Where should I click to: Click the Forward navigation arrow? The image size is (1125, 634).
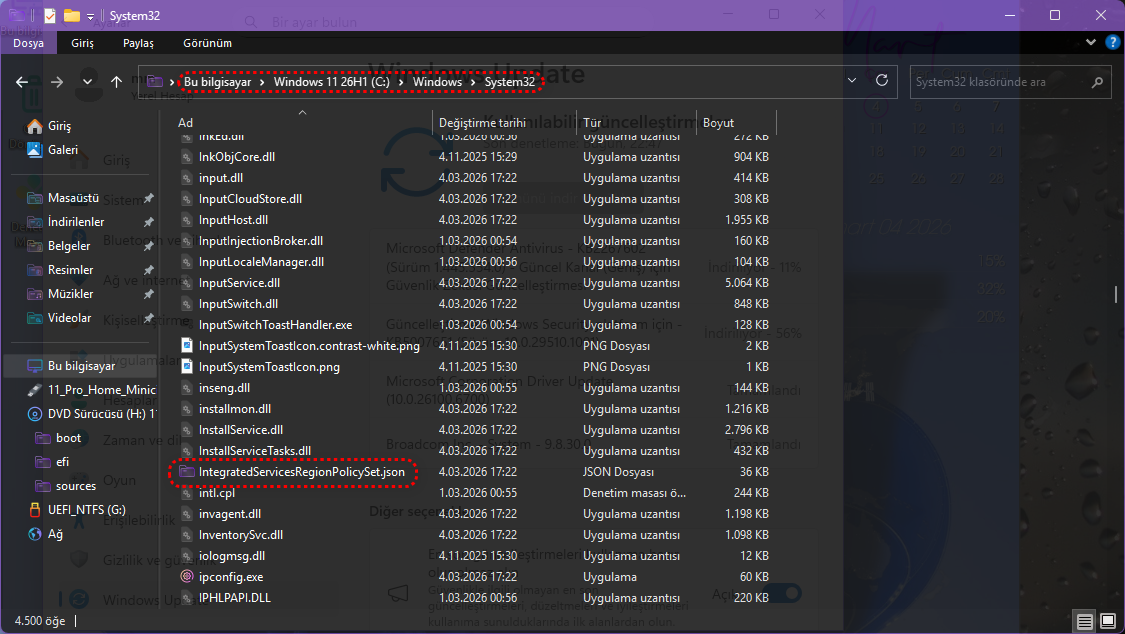[57, 82]
